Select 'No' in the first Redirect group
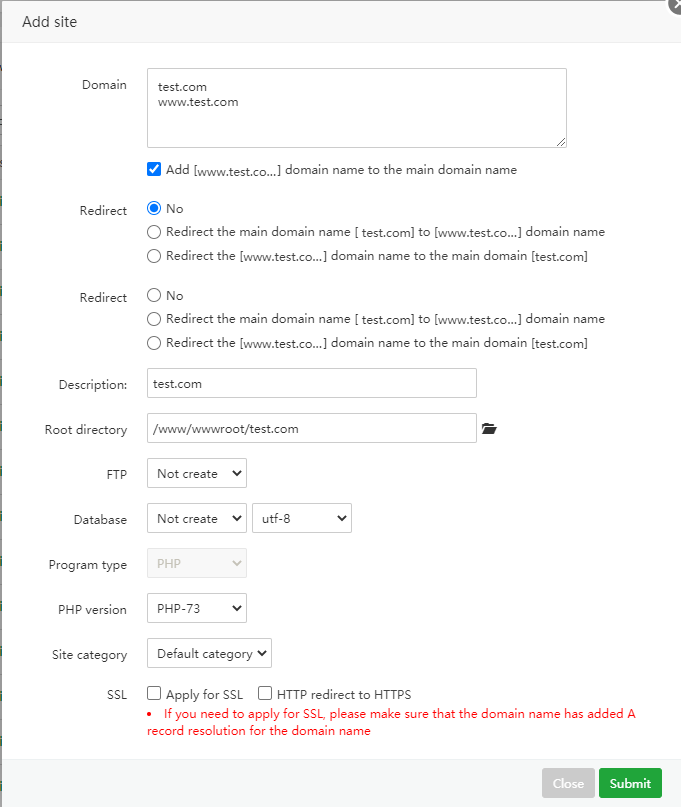Image resolution: width=681 pixels, height=807 pixels. coord(154,209)
